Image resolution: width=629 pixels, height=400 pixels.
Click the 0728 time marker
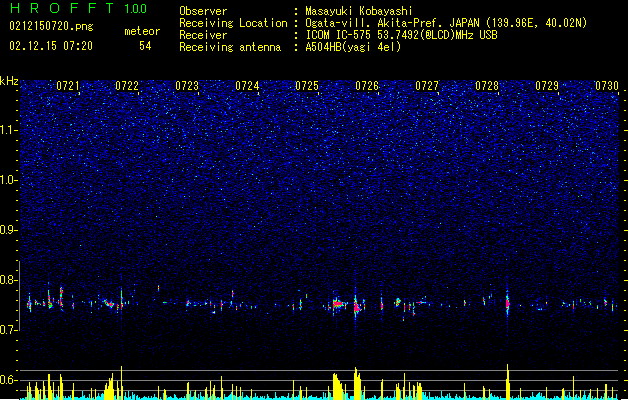487,86
